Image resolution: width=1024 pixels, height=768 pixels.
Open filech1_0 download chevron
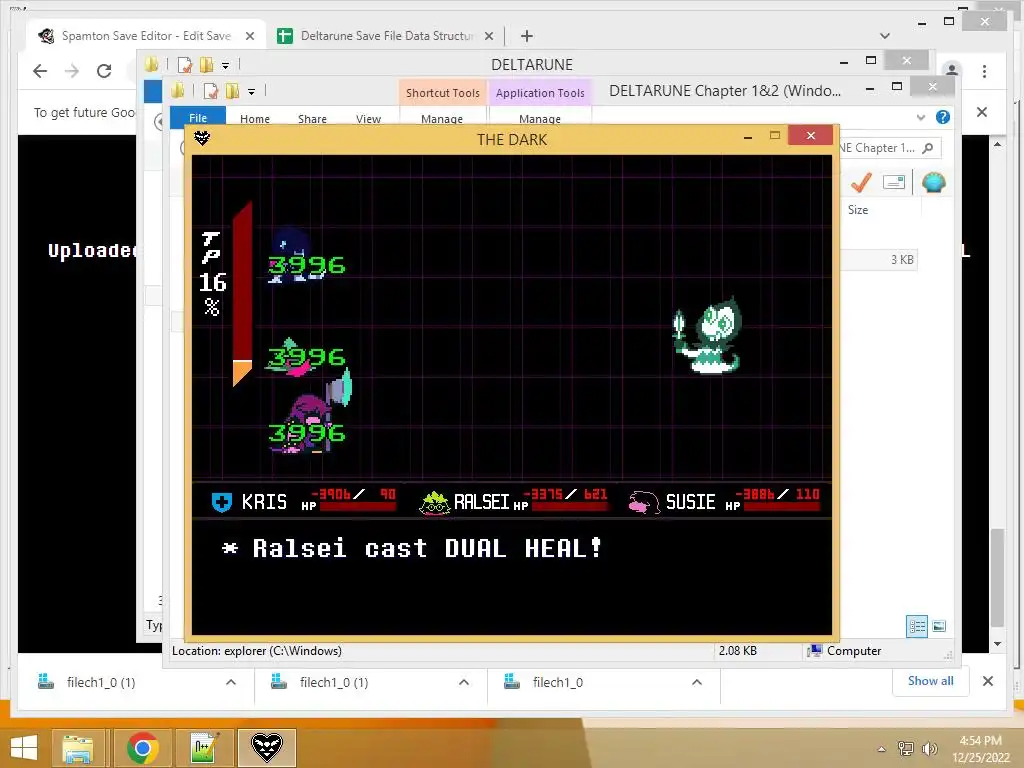(697, 682)
